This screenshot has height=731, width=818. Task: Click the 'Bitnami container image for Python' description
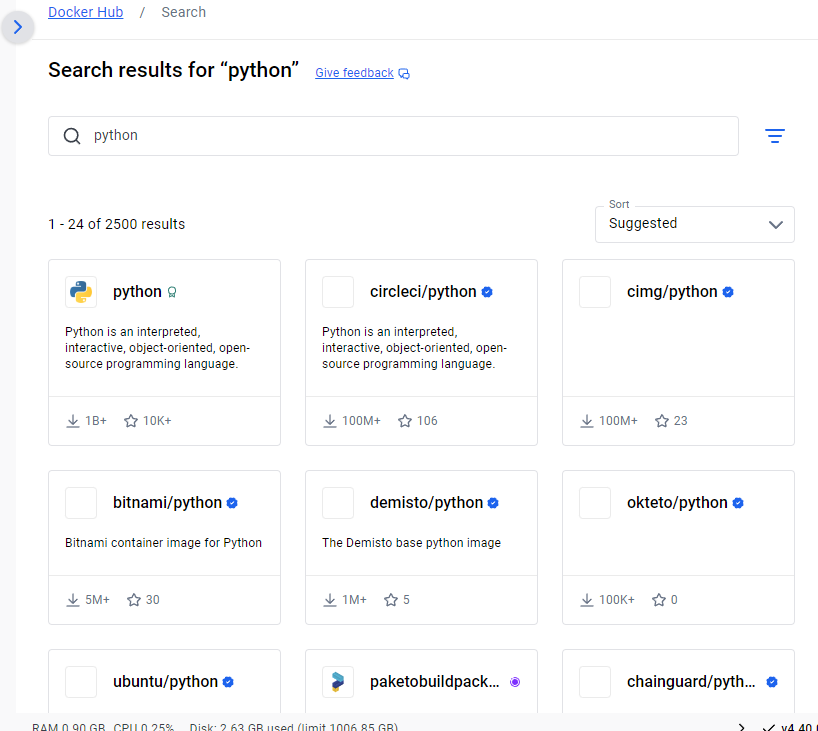coord(163,543)
